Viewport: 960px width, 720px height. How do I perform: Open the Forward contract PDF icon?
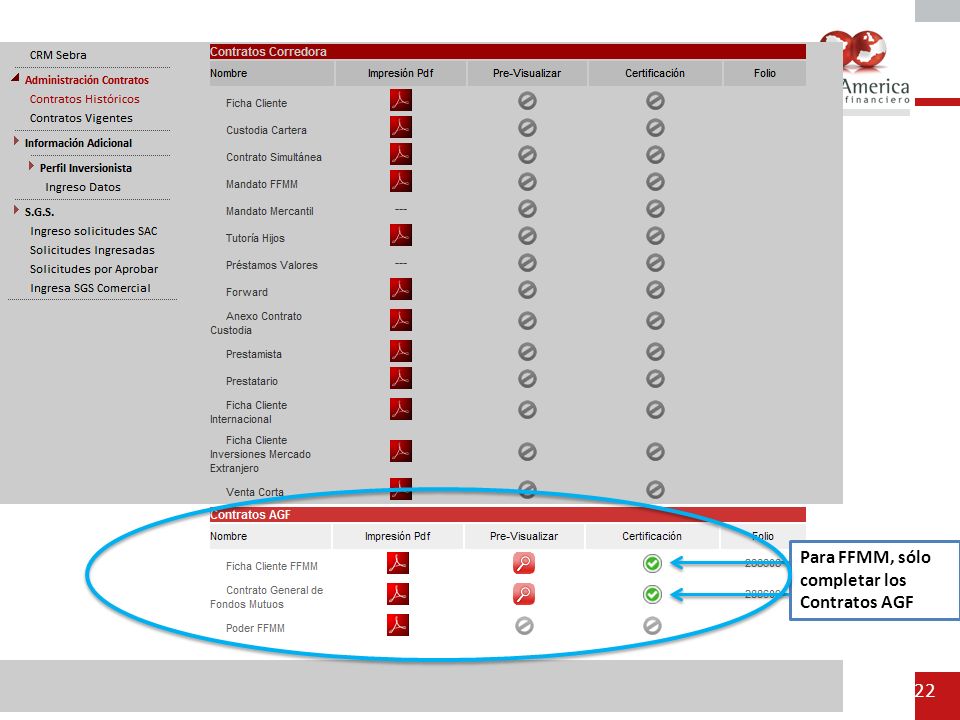(x=400, y=289)
